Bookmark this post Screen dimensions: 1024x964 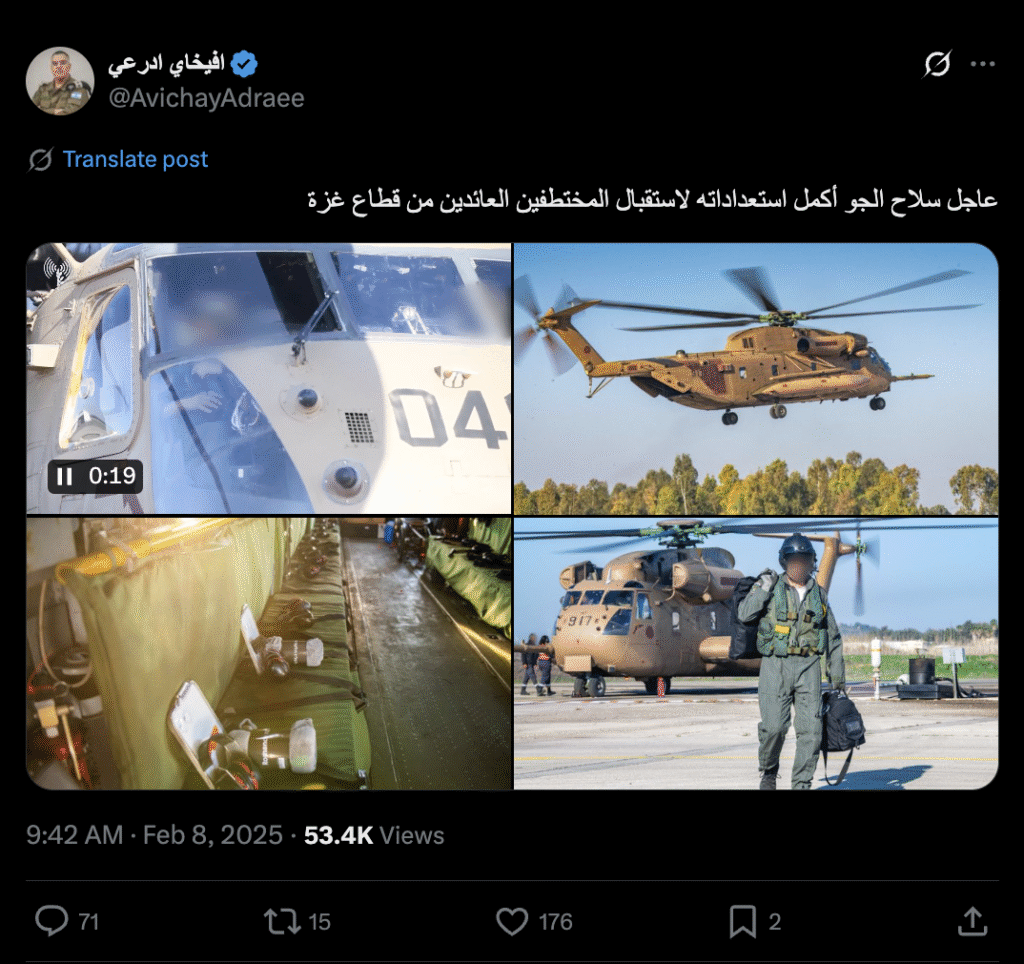coord(743,922)
